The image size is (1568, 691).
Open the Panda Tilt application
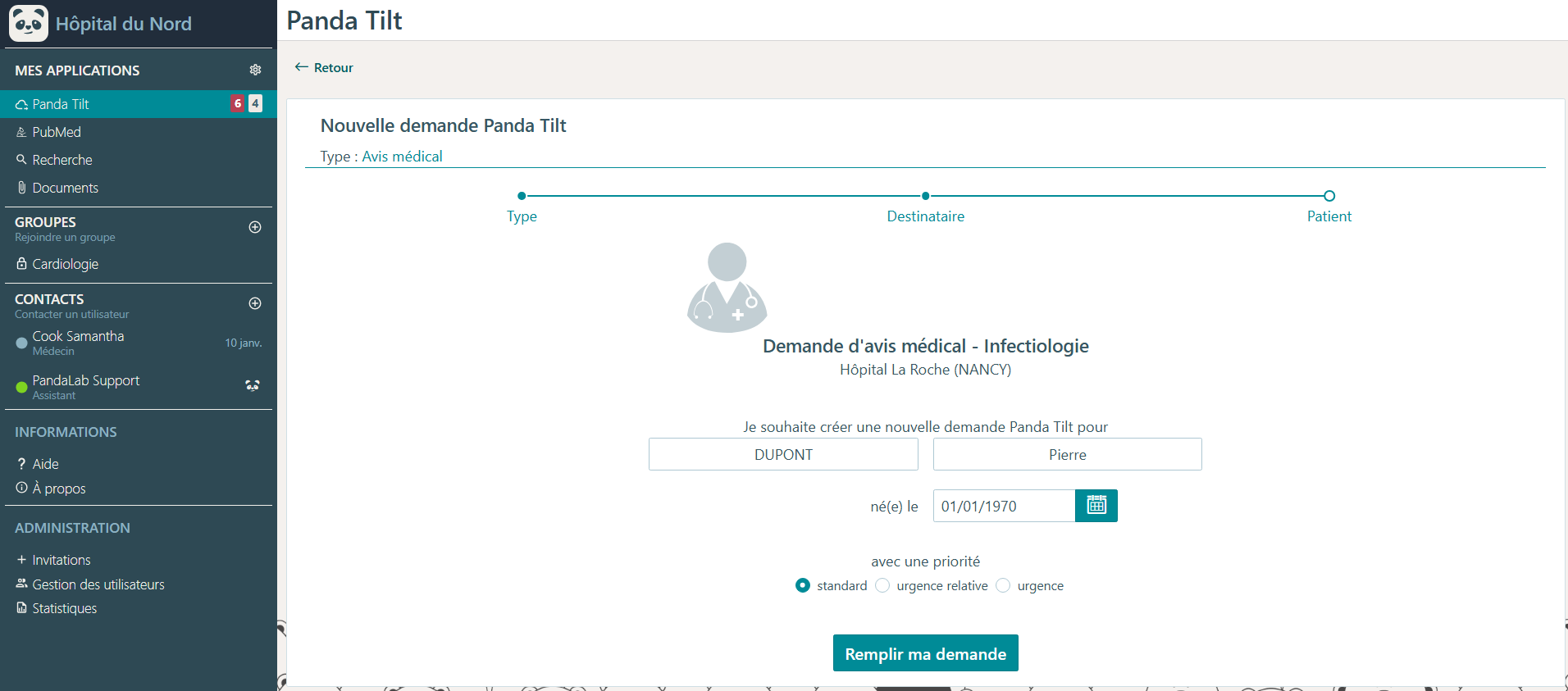138,104
